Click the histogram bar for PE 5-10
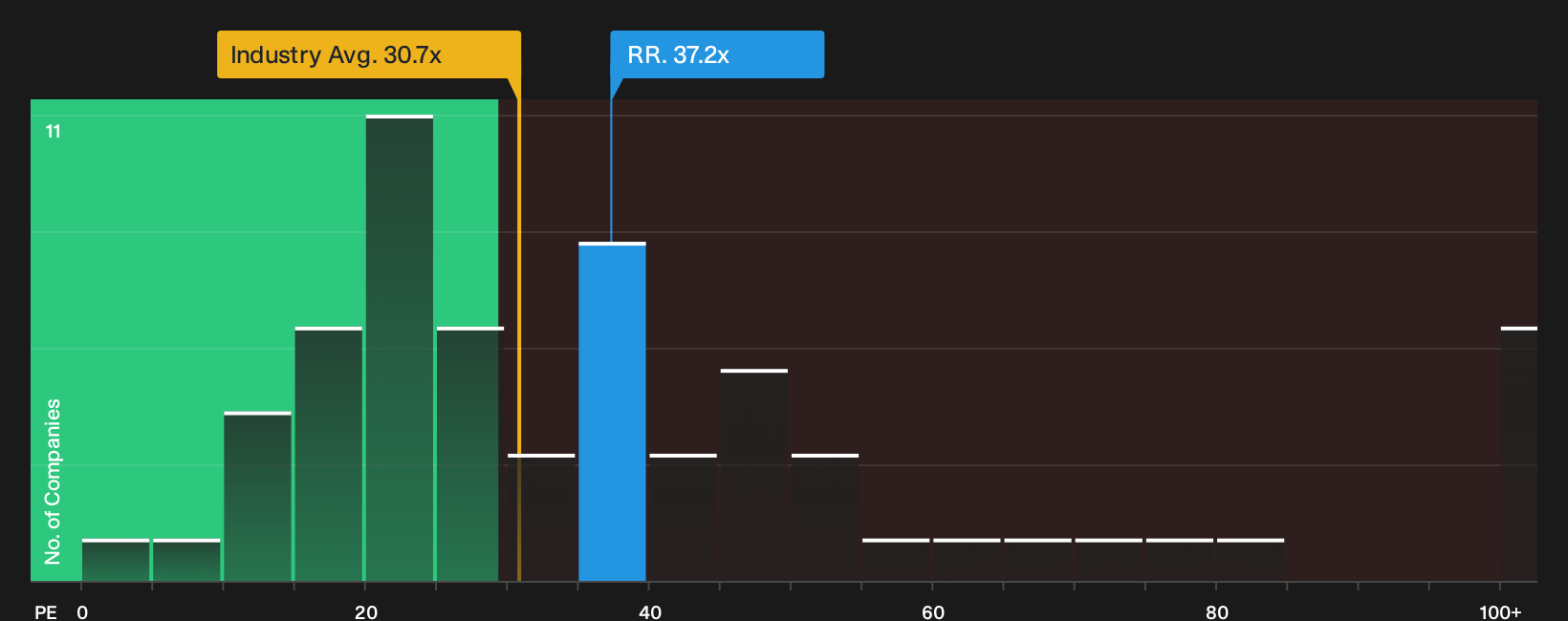The height and width of the screenshot is (621, 1568). click(186, 560)
